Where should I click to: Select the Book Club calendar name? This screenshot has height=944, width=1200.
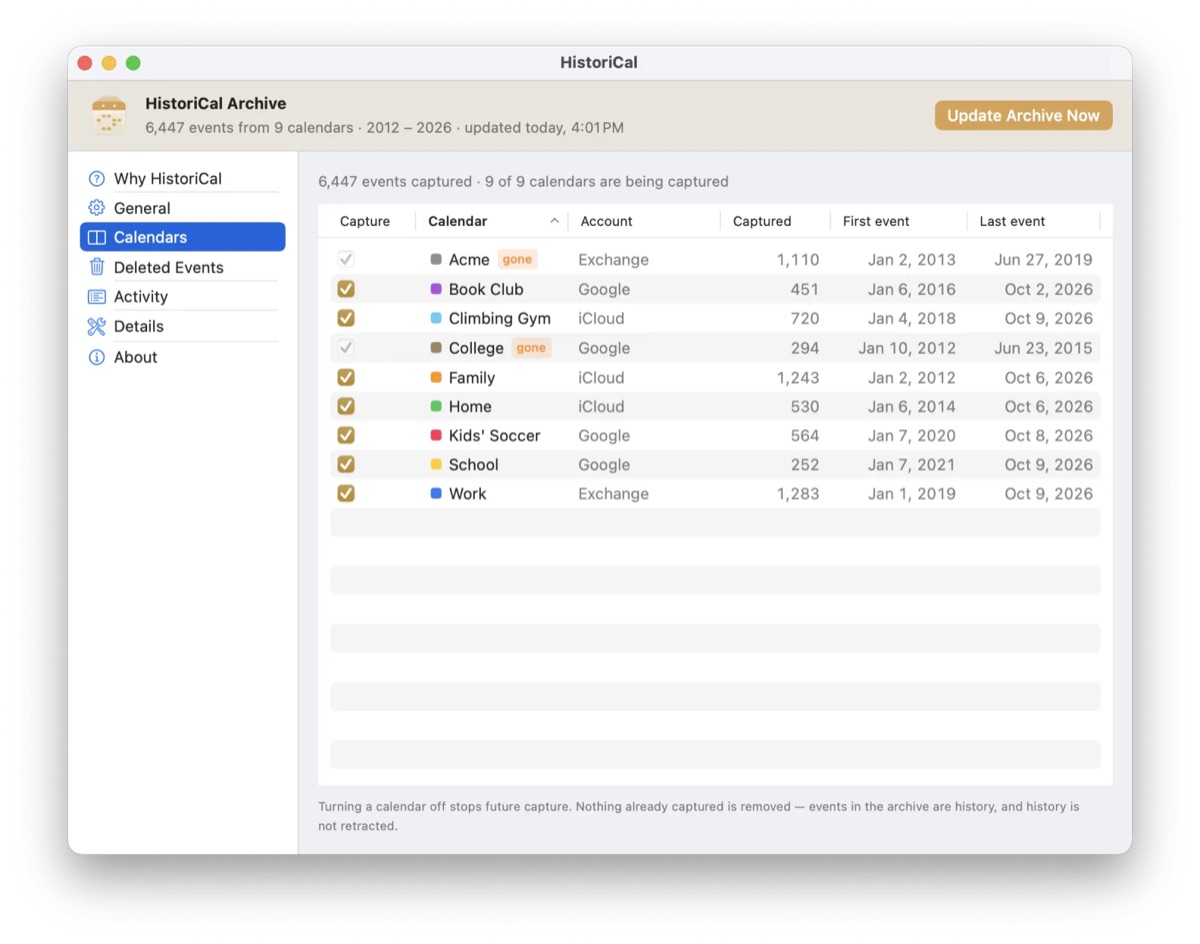[486, 289]
